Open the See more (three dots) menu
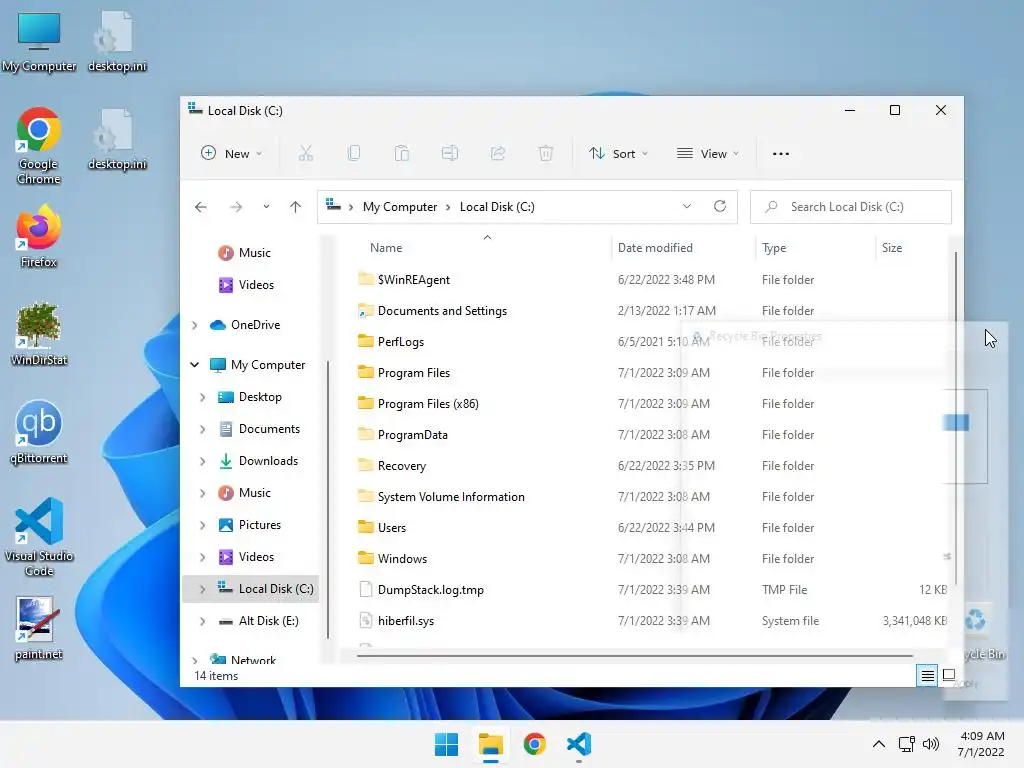1024x768 pixels. pos(781,154)
